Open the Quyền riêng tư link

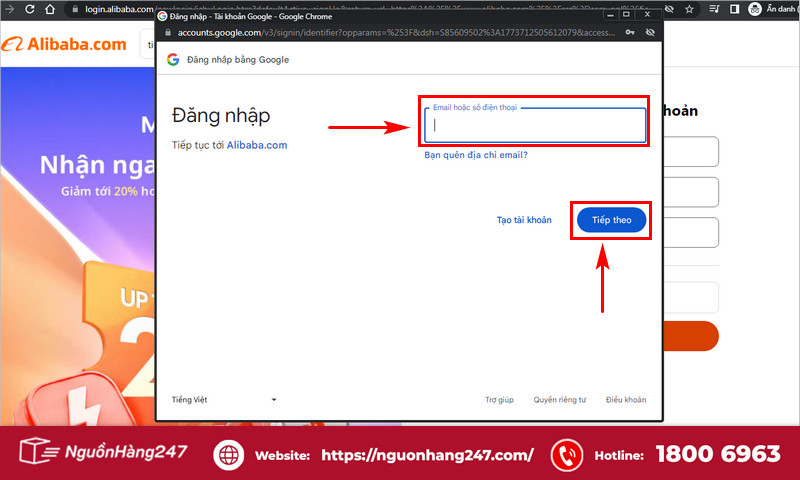[560, 399]
